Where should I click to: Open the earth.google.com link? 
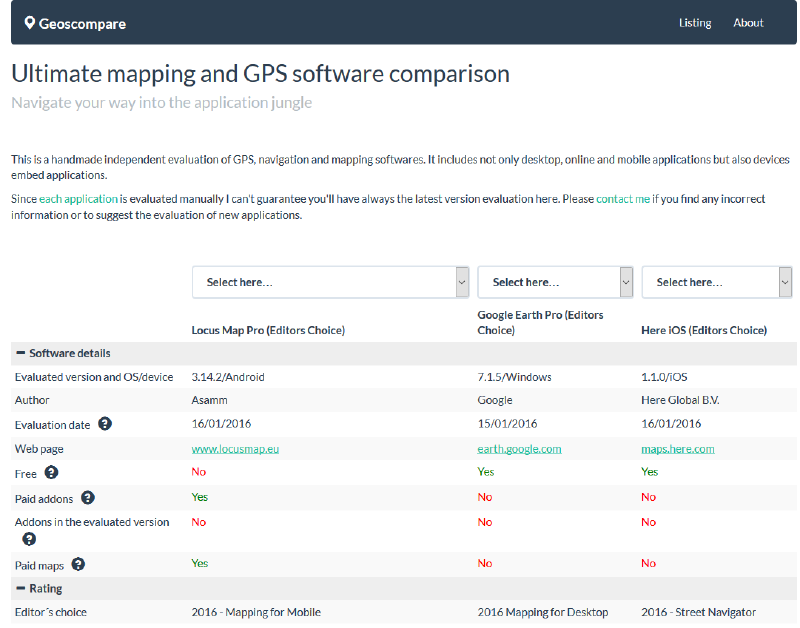click(x=519, y=449)
